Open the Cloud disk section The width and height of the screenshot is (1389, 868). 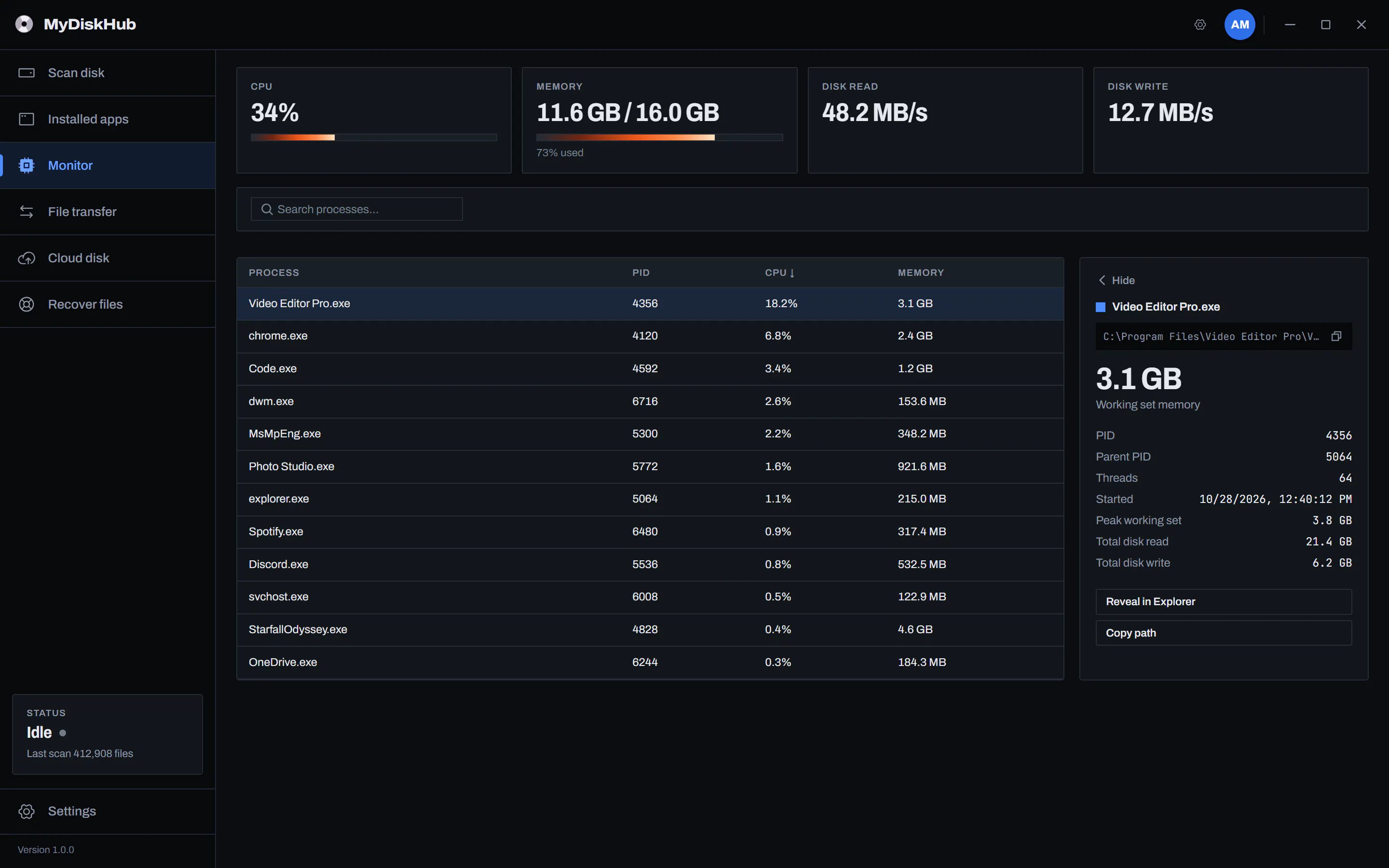click(108, 258)
